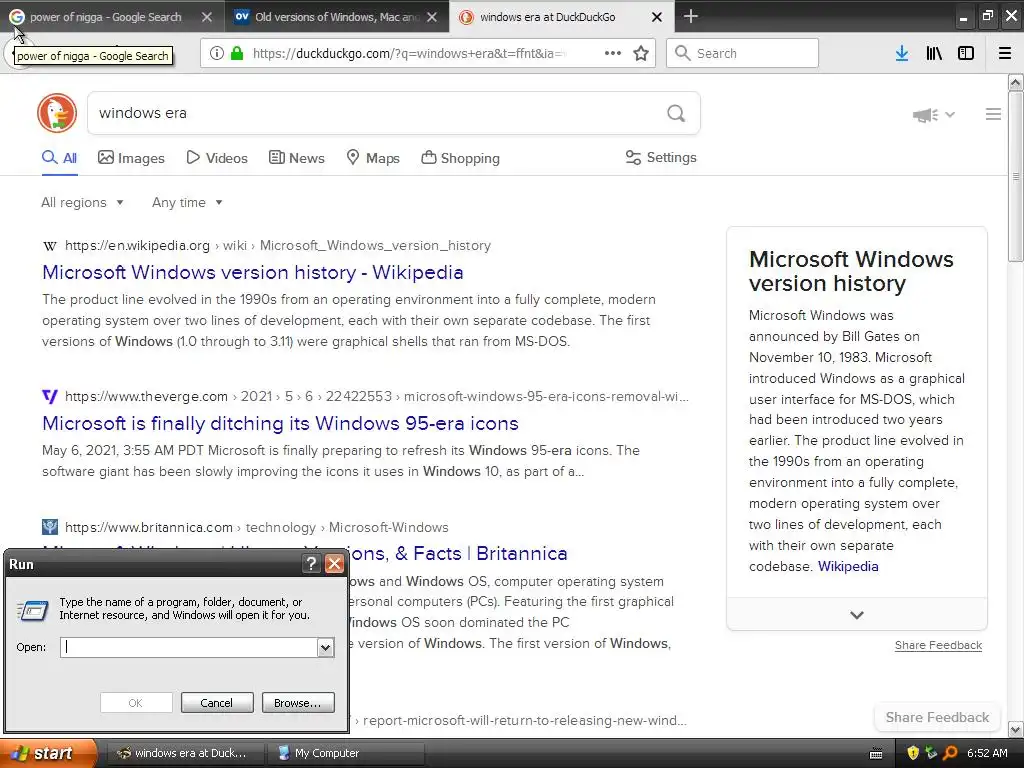Click windows era at Duck... taskbar button
This screenshot has width=1024, height=768.
(185, 753)
